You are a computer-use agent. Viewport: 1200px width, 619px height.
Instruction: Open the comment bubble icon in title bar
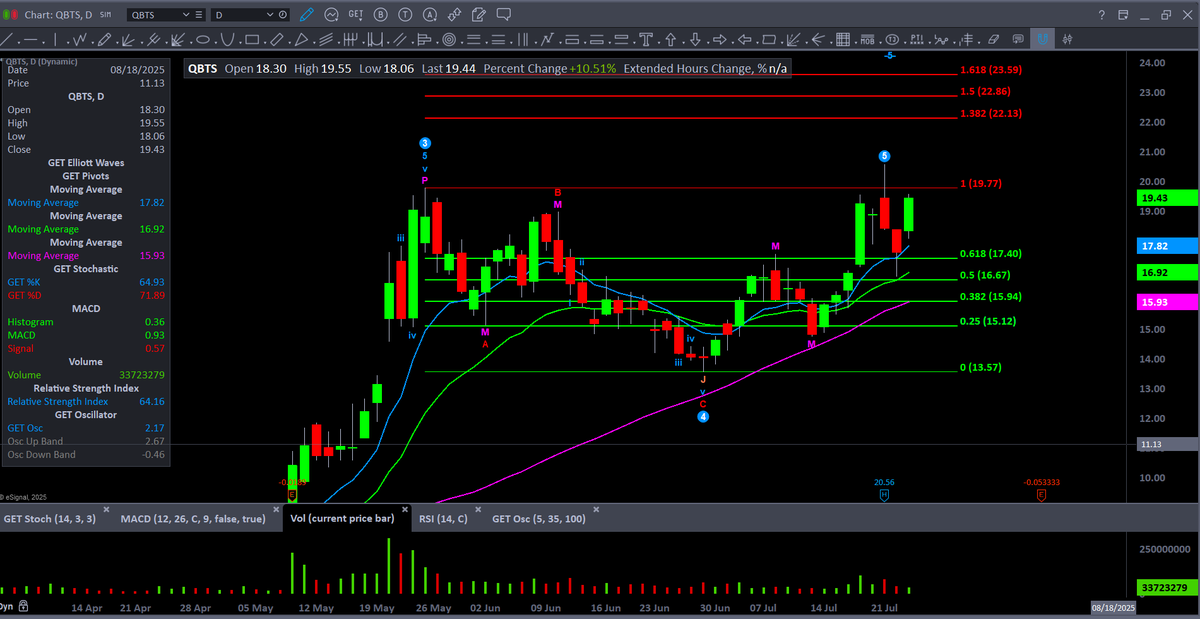(x=503, y=15)
